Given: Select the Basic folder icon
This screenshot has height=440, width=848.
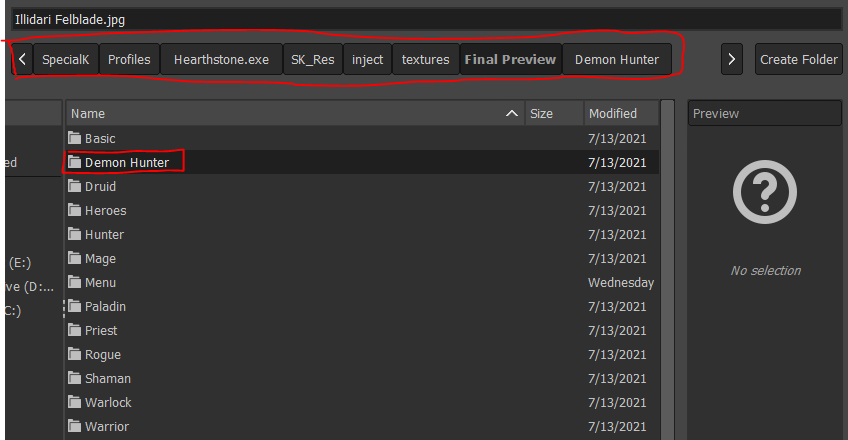Looking at the screenshot, I should click(75, 139).
